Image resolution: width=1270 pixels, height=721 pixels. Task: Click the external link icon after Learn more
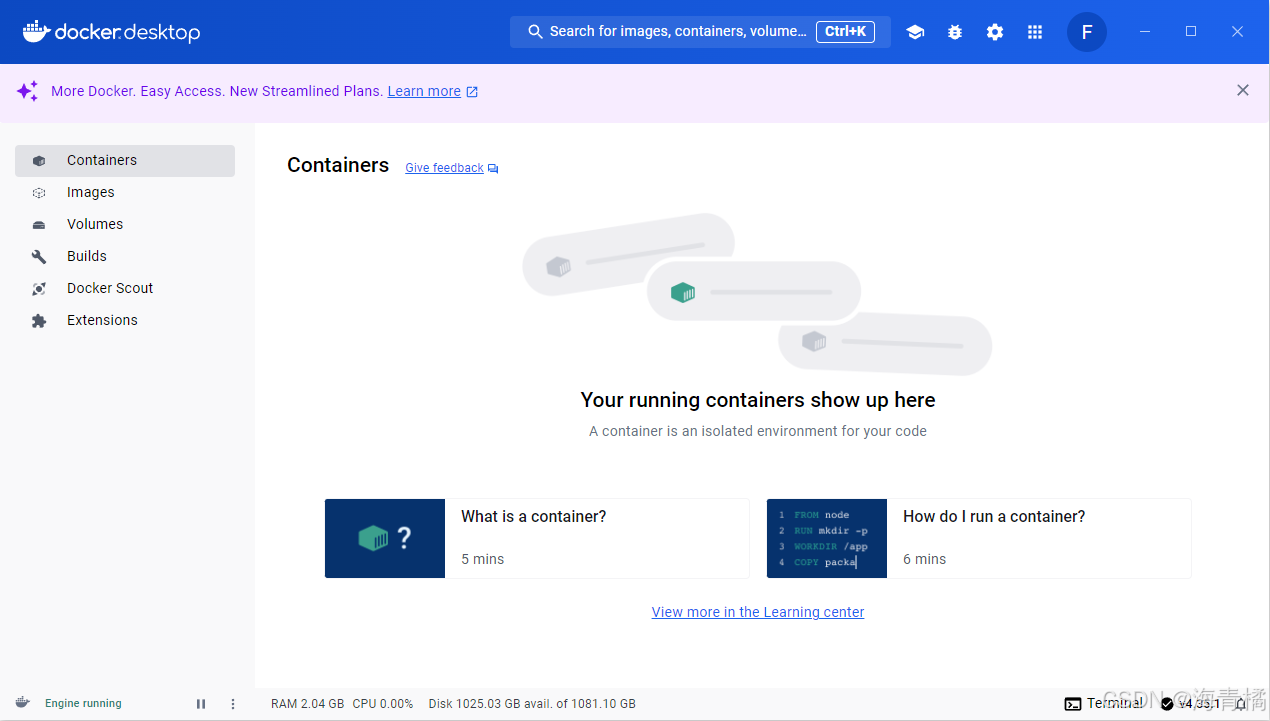coord(472,92)
